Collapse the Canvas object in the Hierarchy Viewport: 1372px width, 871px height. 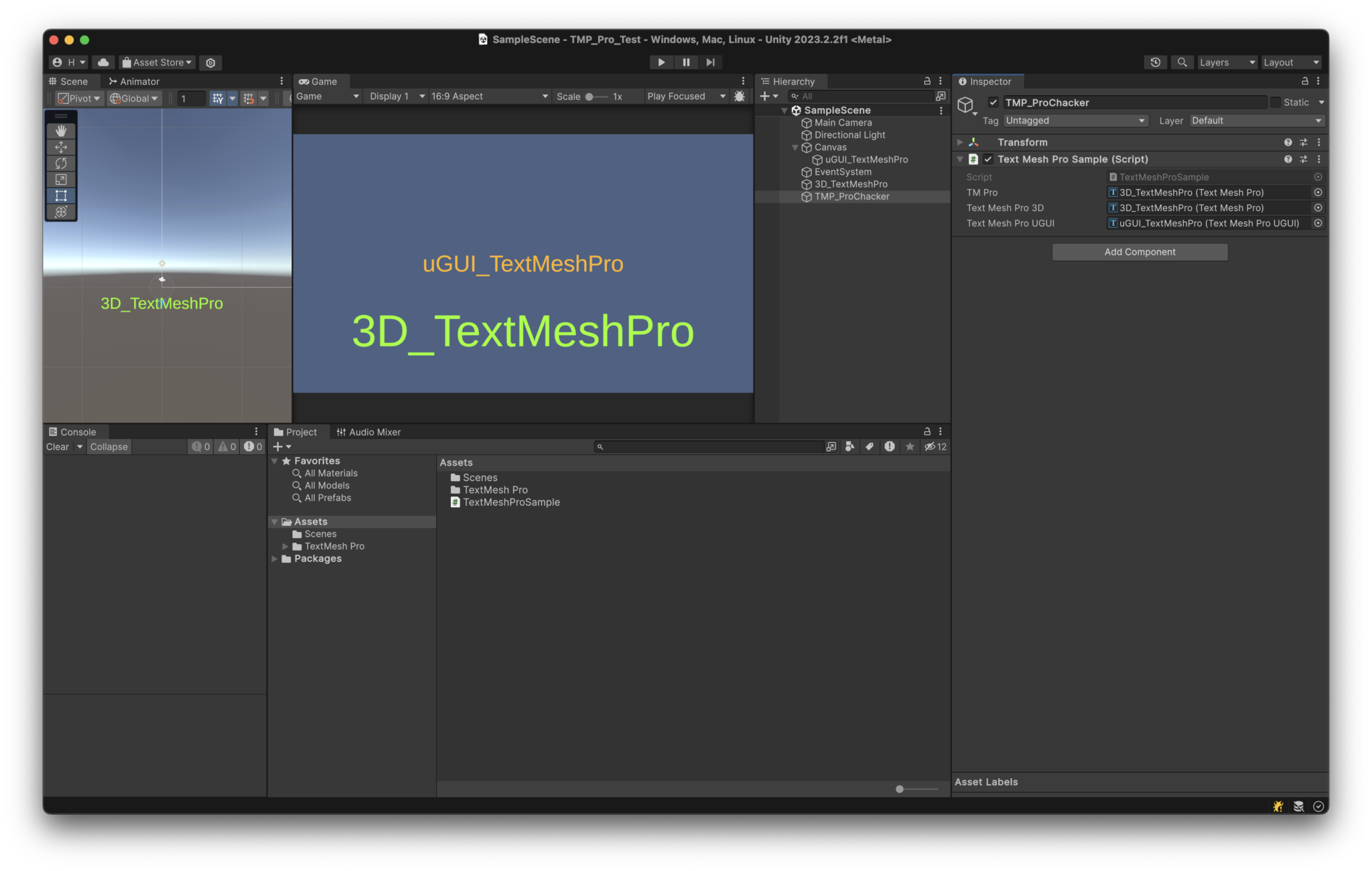coord(795,147)
